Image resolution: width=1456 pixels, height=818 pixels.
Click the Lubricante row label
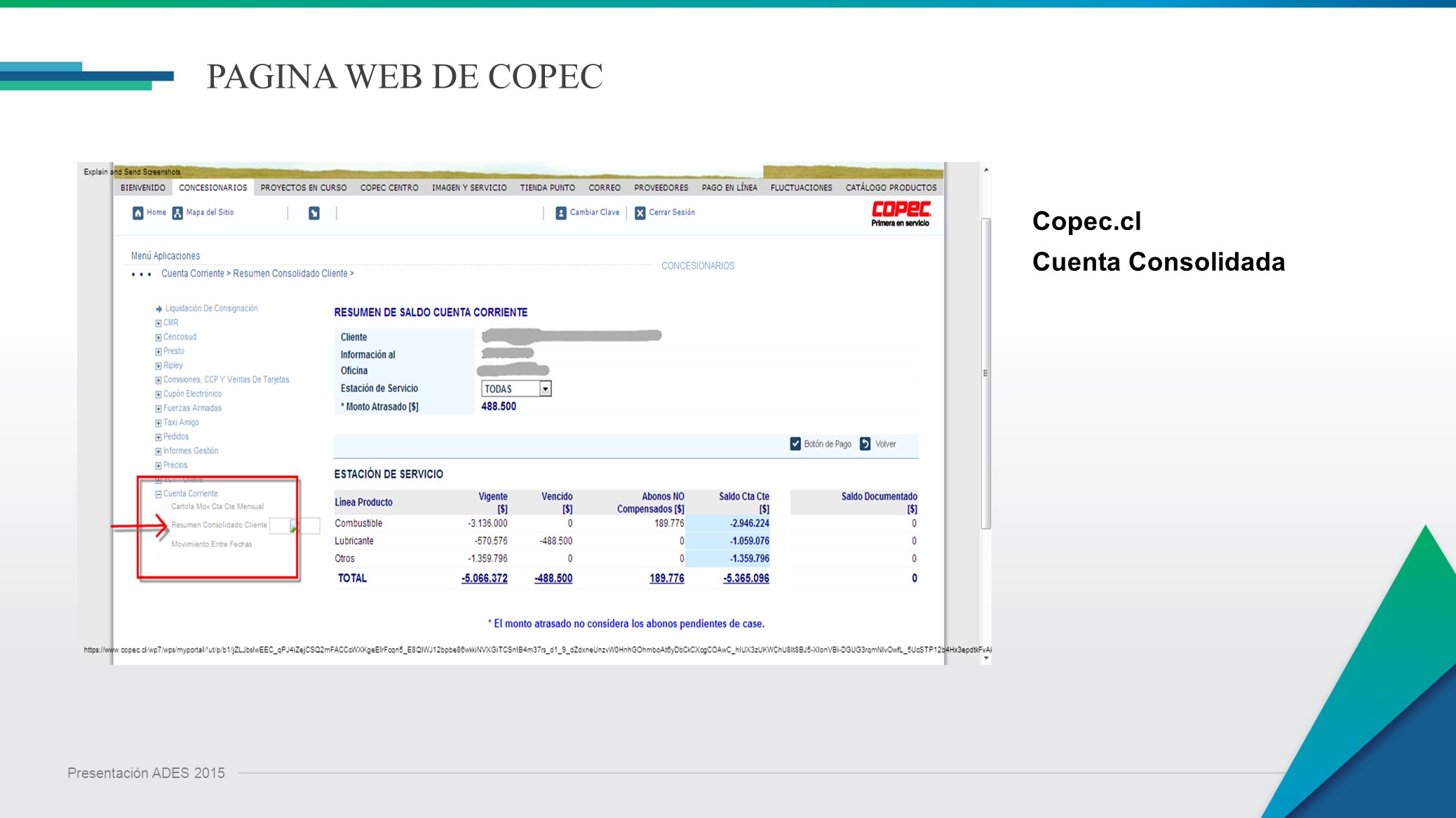(x=354, y=541)
